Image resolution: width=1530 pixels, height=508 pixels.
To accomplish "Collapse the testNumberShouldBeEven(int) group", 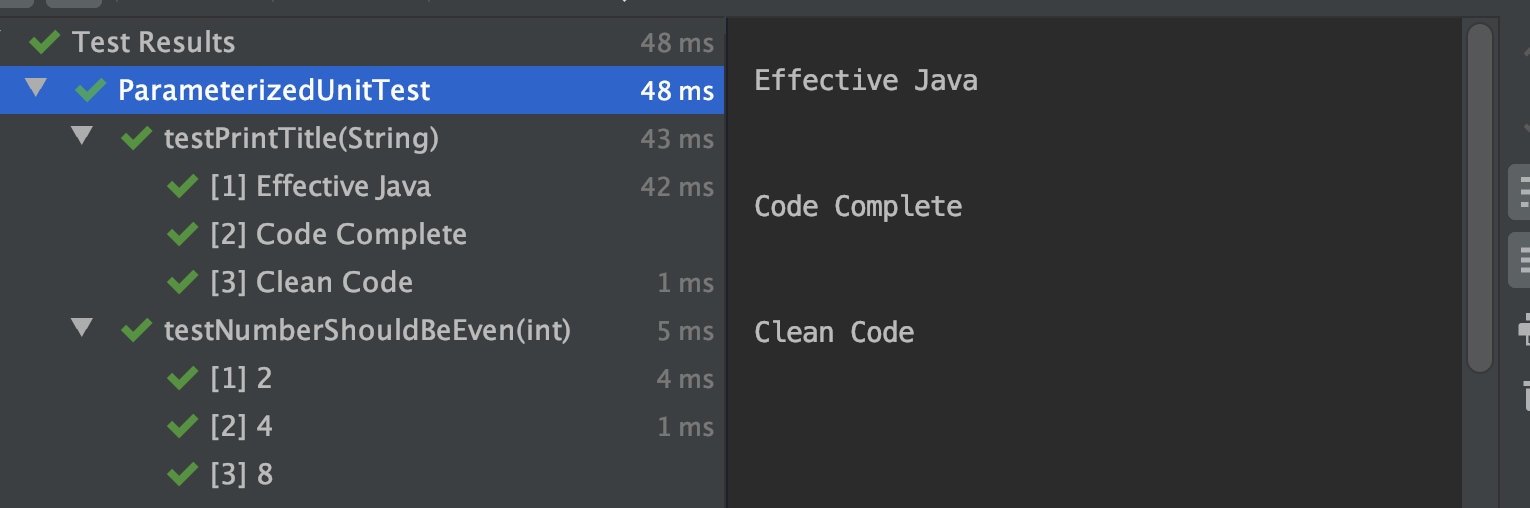I will click(82, 328).
